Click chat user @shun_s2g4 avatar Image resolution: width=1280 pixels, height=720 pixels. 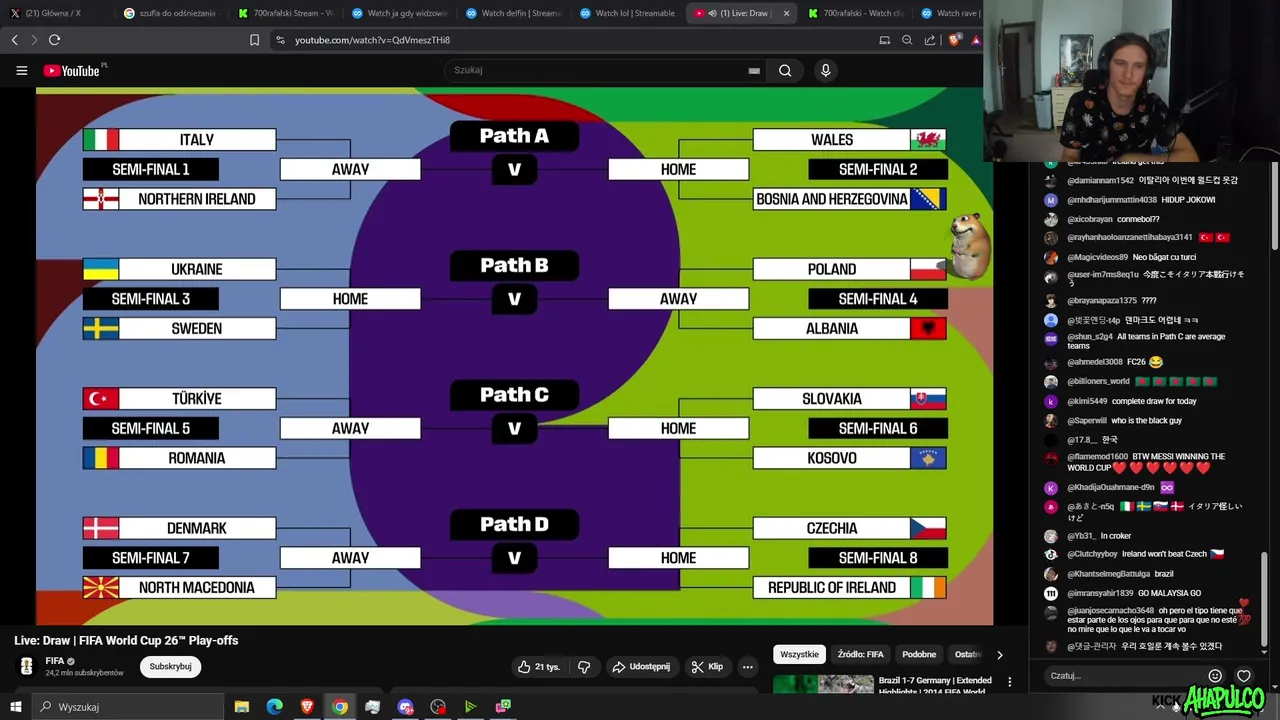(x=1051, y=340)
